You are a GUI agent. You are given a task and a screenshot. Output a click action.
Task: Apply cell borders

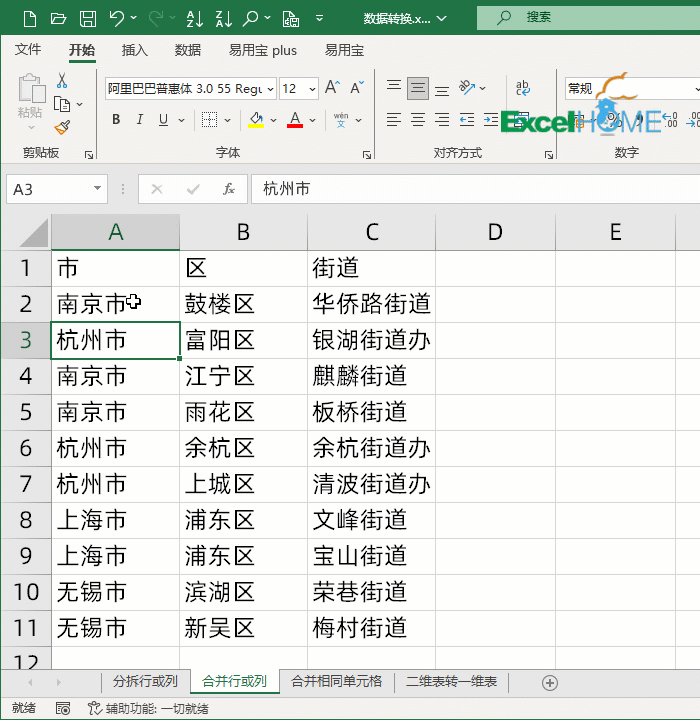click(x=209, y=120)
